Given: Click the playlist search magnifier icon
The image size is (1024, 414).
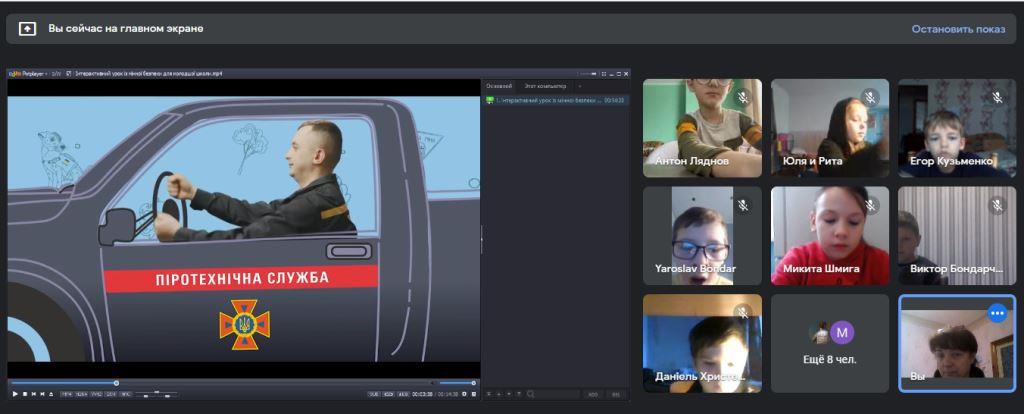Looking at the screenshot, I should (530, 394).
